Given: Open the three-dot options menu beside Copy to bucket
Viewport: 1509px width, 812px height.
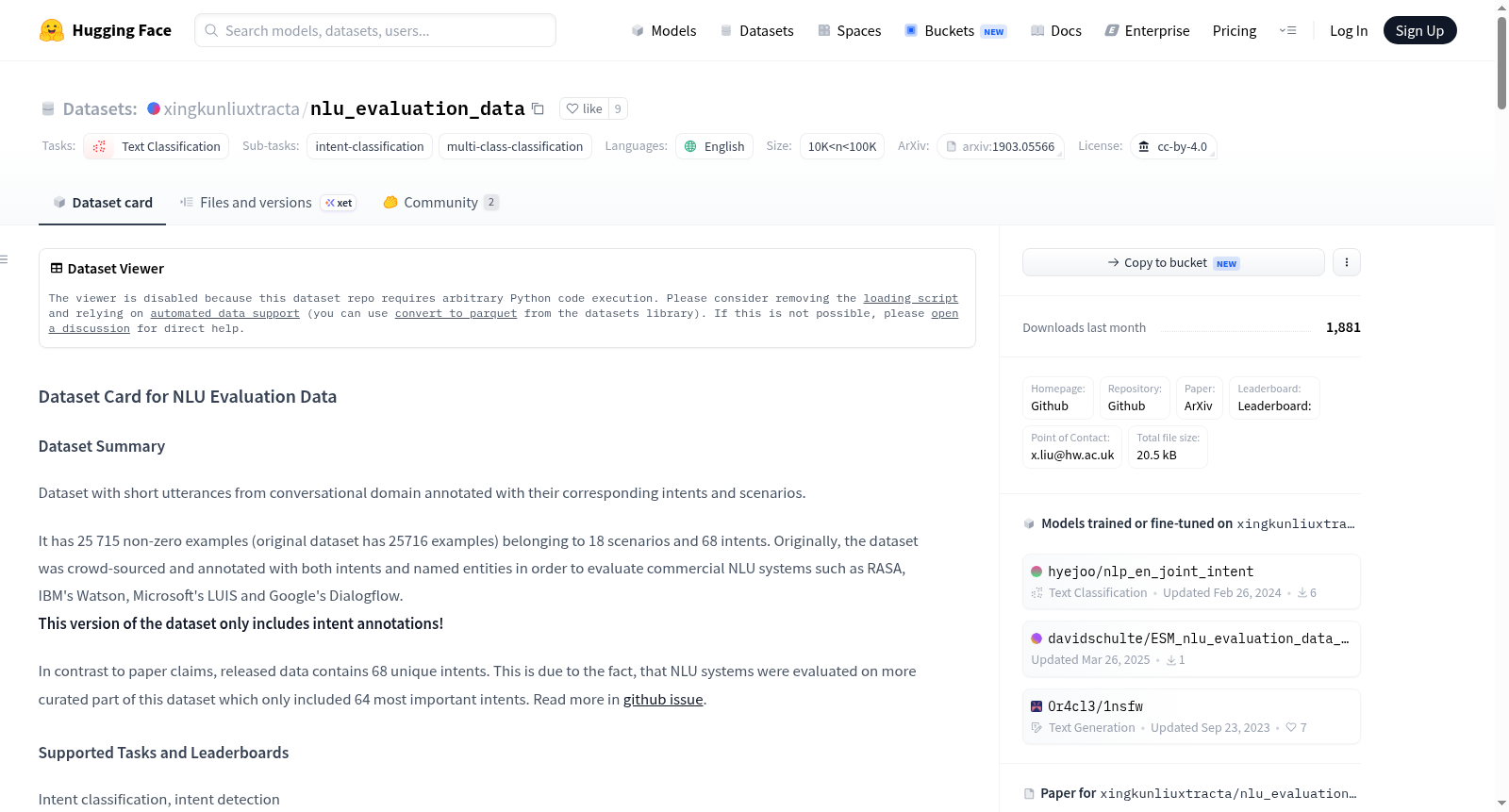Looking at the screenshot, I should (x=1347, y=262).
